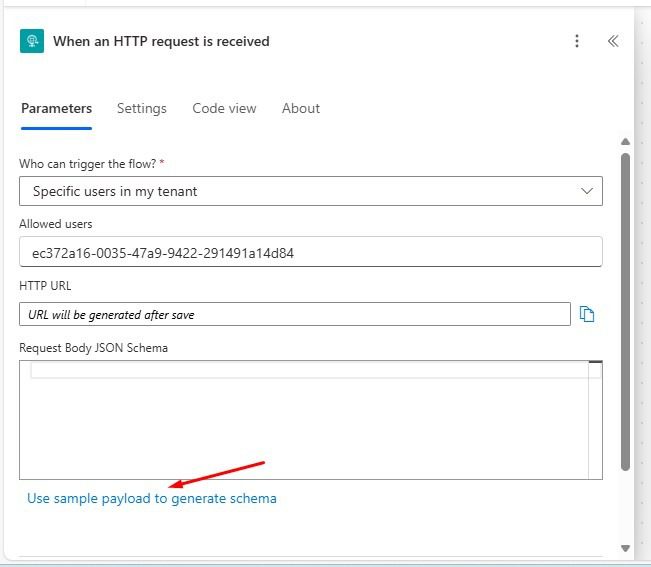This screenshot has width=651, height=567.
Task: Switch to the Code view tab
Action: coord(224,108)
